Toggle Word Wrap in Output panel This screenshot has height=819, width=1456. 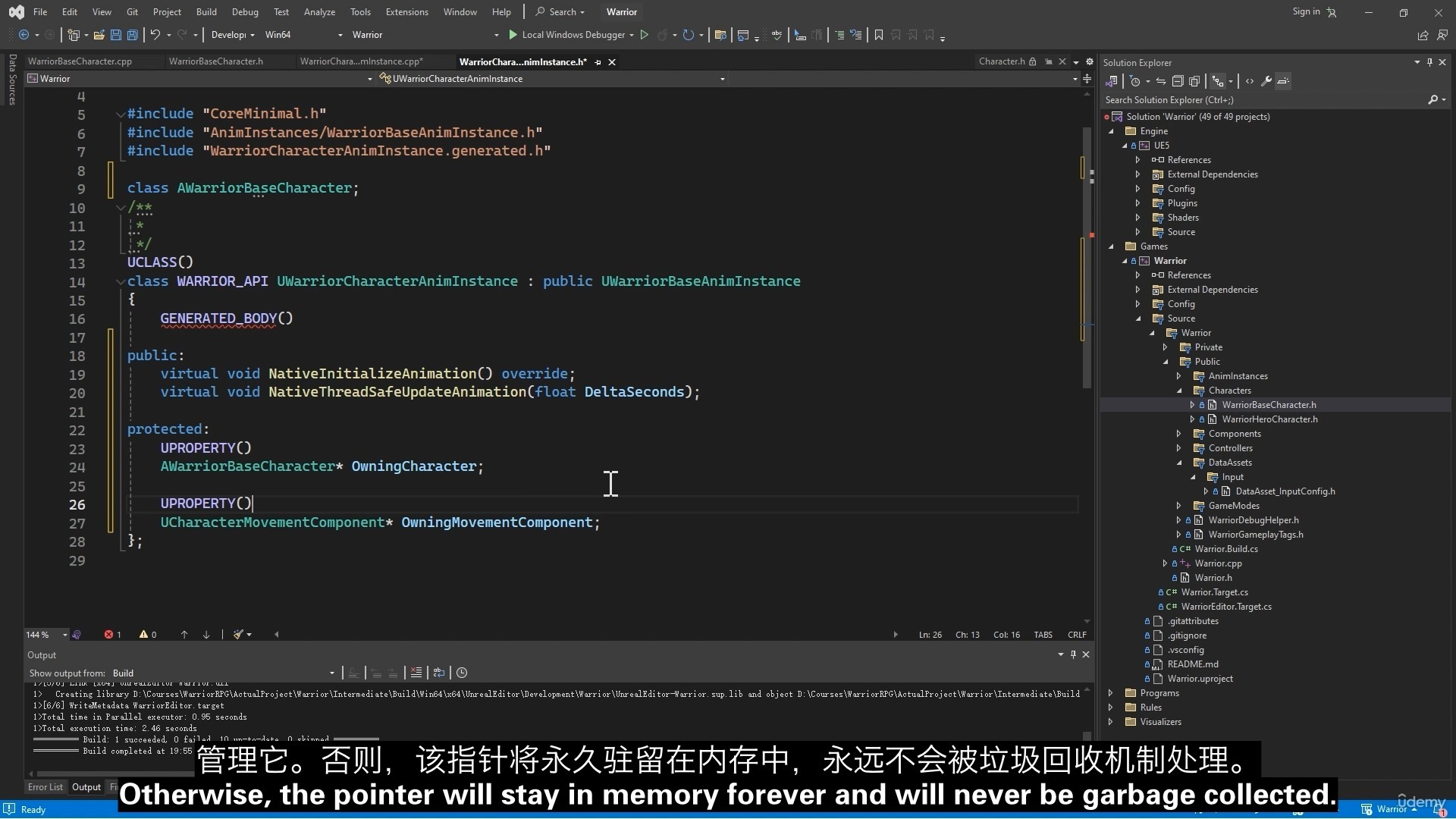[x=439, y=673]
